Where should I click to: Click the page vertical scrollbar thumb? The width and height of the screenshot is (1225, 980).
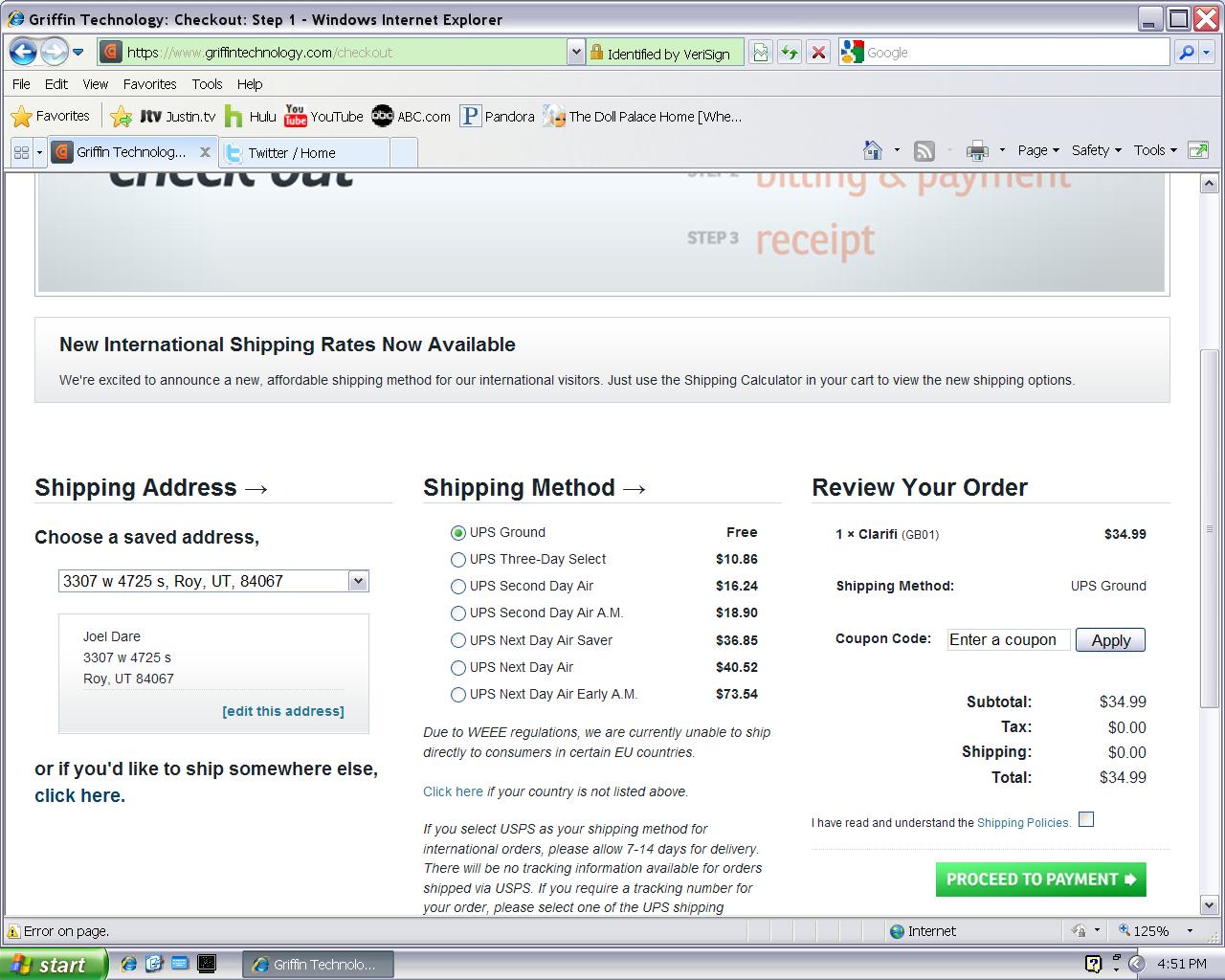pos(1209,529)
